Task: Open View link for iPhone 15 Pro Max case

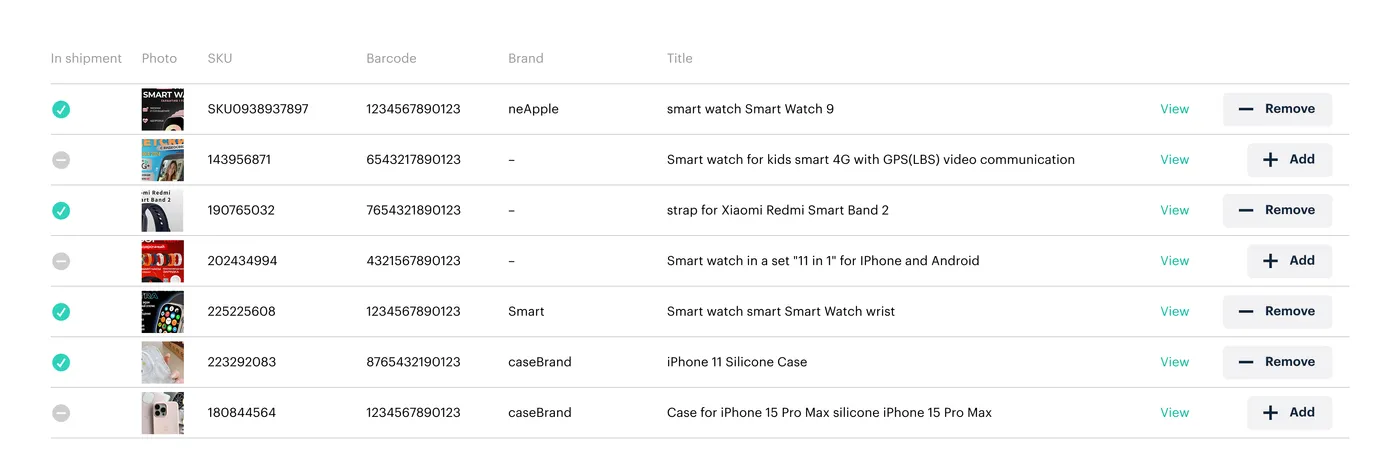Action: click(1174, 413)
